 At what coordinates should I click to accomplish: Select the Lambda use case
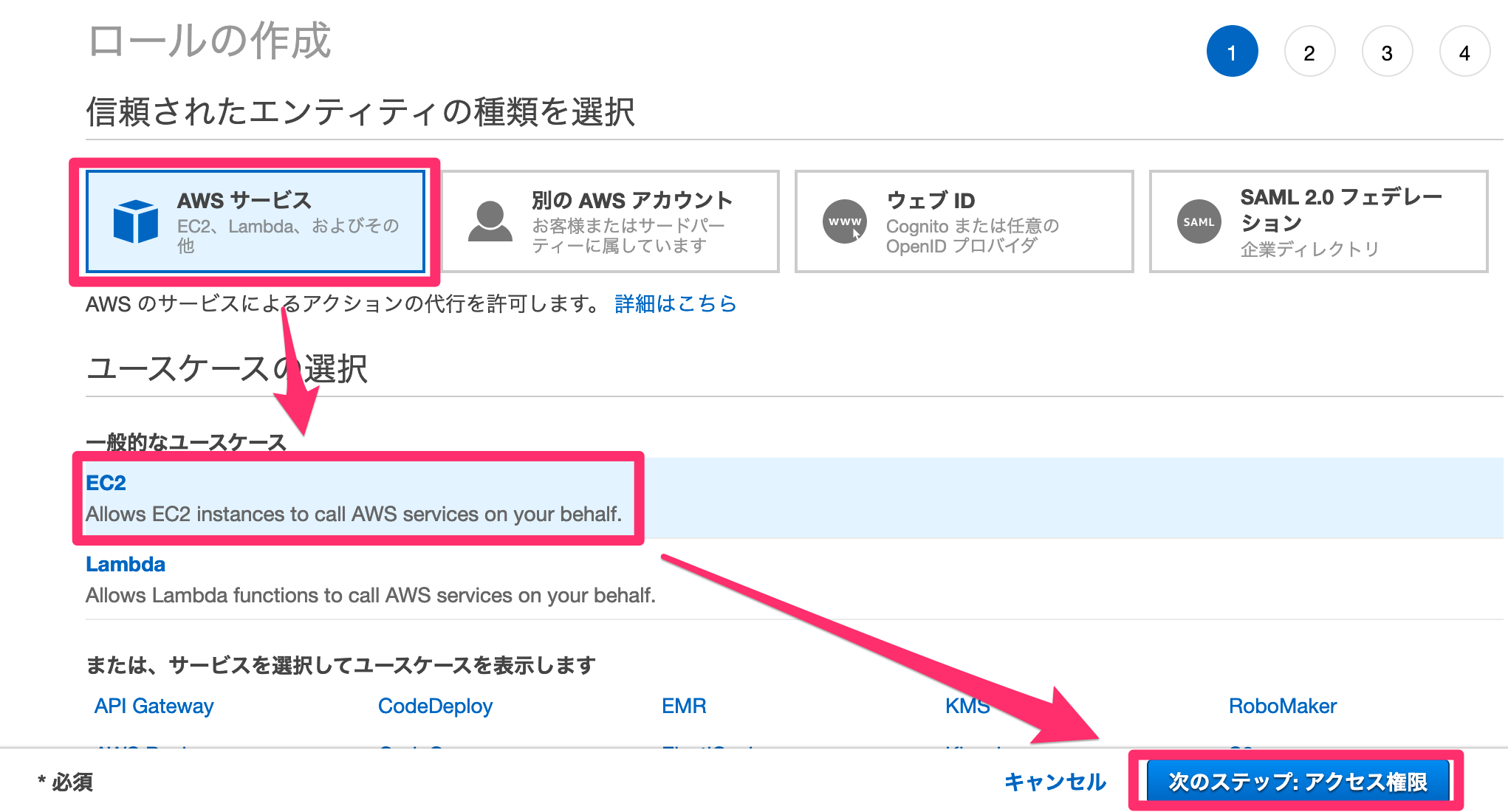(126, 565)
